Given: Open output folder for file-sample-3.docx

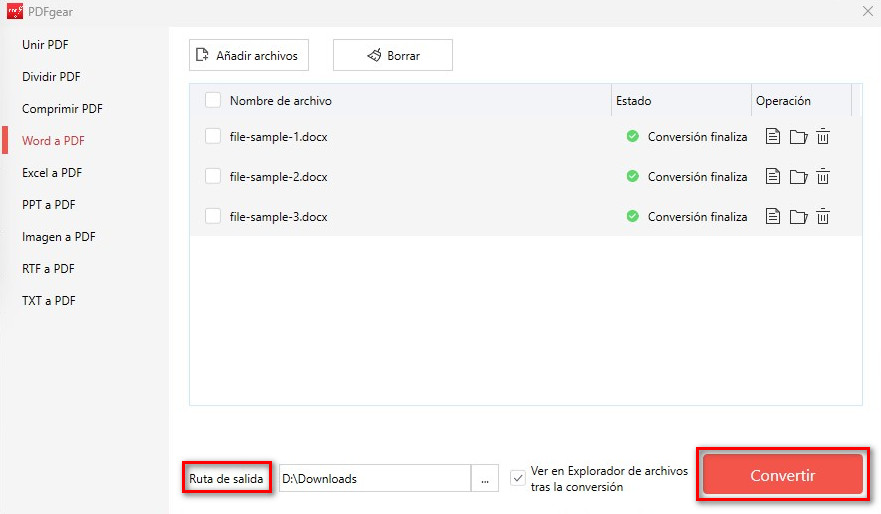Looking at the screenshot, I should [798, 217].
